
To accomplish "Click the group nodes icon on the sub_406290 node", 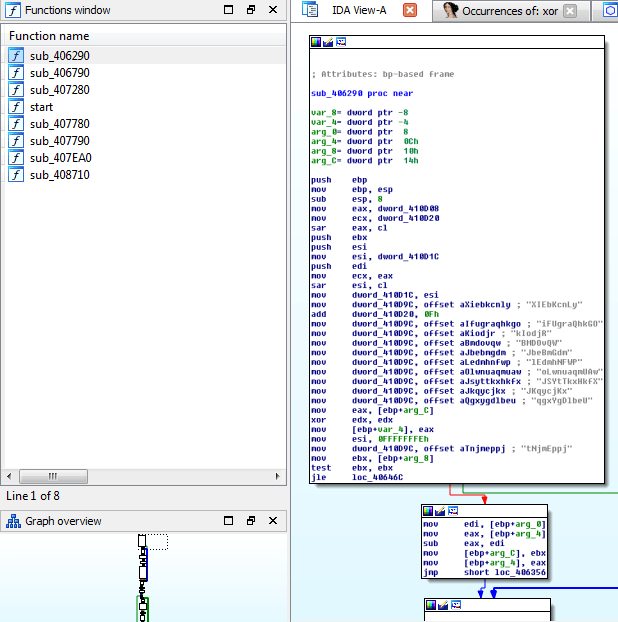I will [x=341, y=43].
